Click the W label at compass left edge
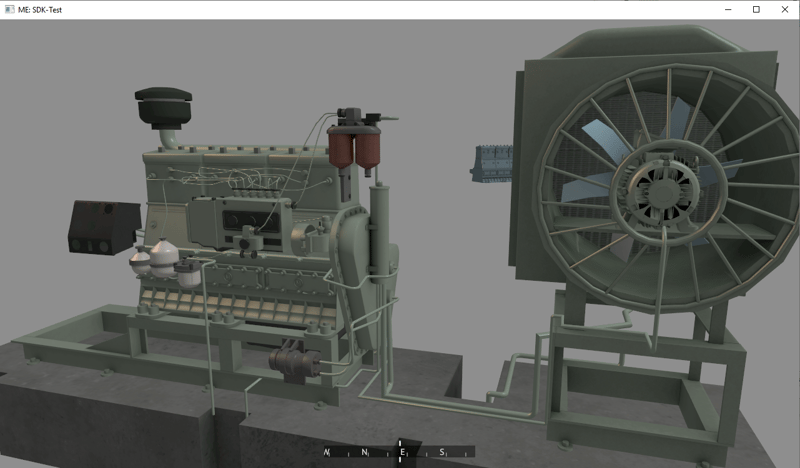Viewport: 800px width, 468px height. click(327, 453)
